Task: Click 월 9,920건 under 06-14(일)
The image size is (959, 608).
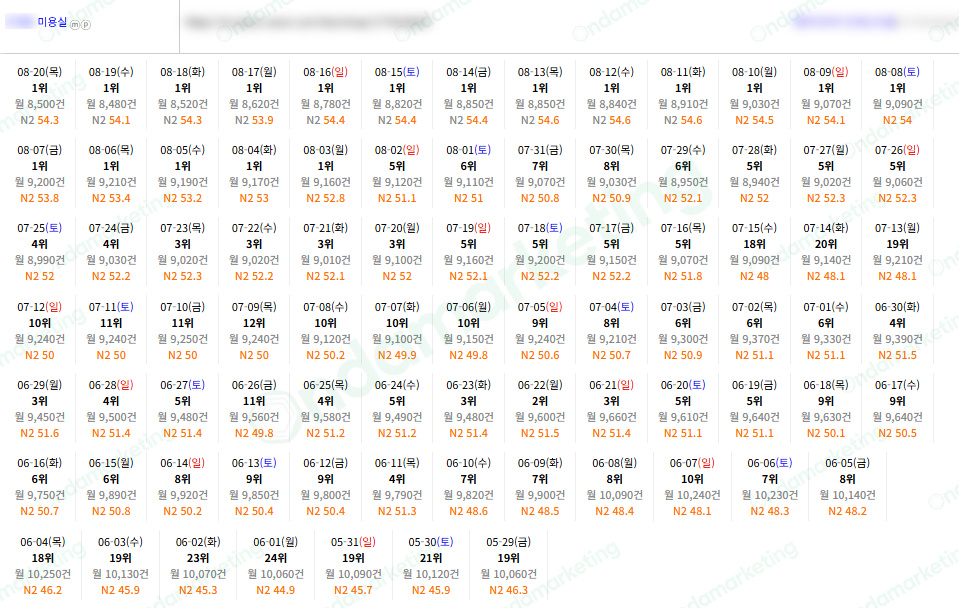Action: [183, 495]
